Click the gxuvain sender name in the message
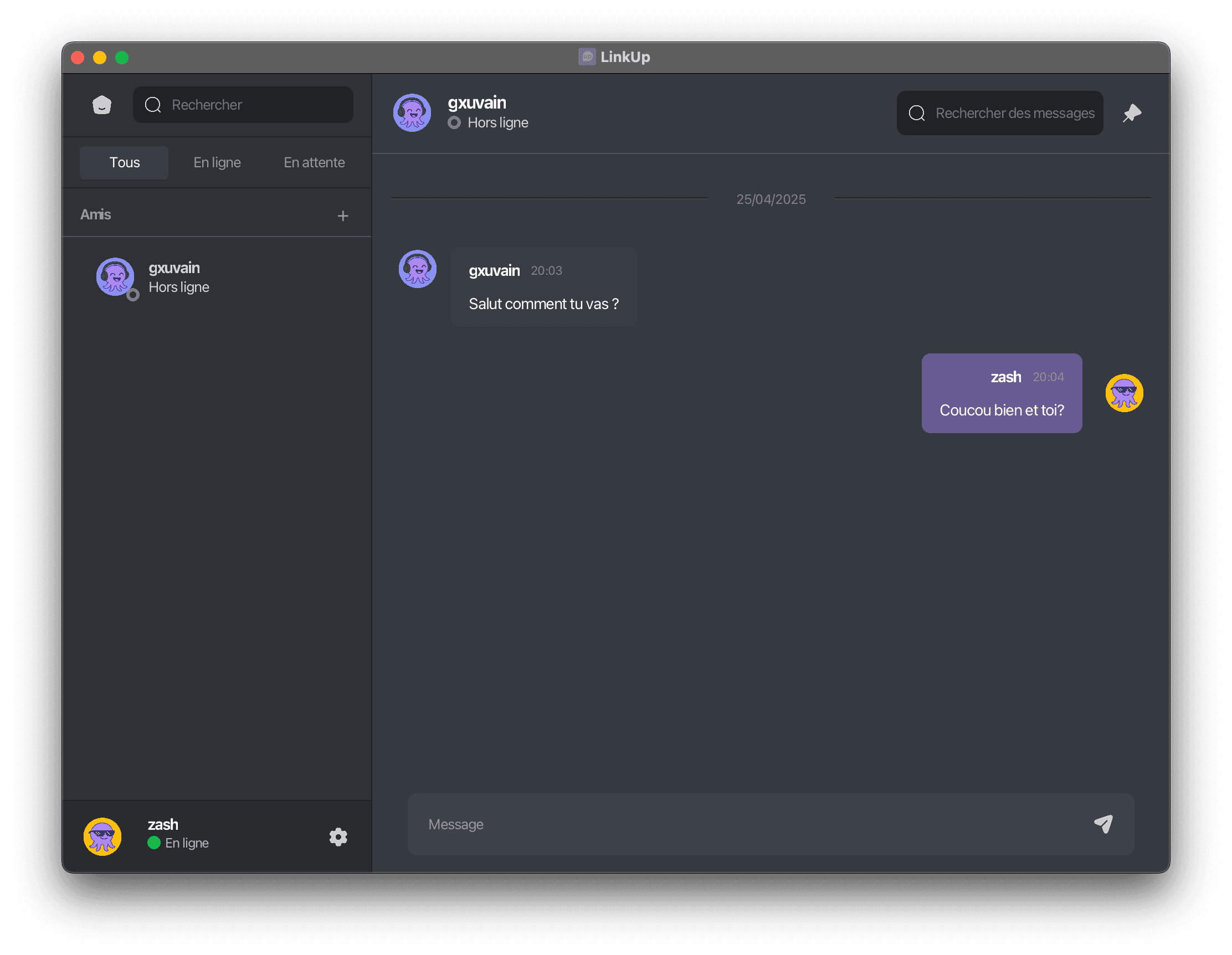This screenshot has height=955, width=1232. click(x=494, y=271)
